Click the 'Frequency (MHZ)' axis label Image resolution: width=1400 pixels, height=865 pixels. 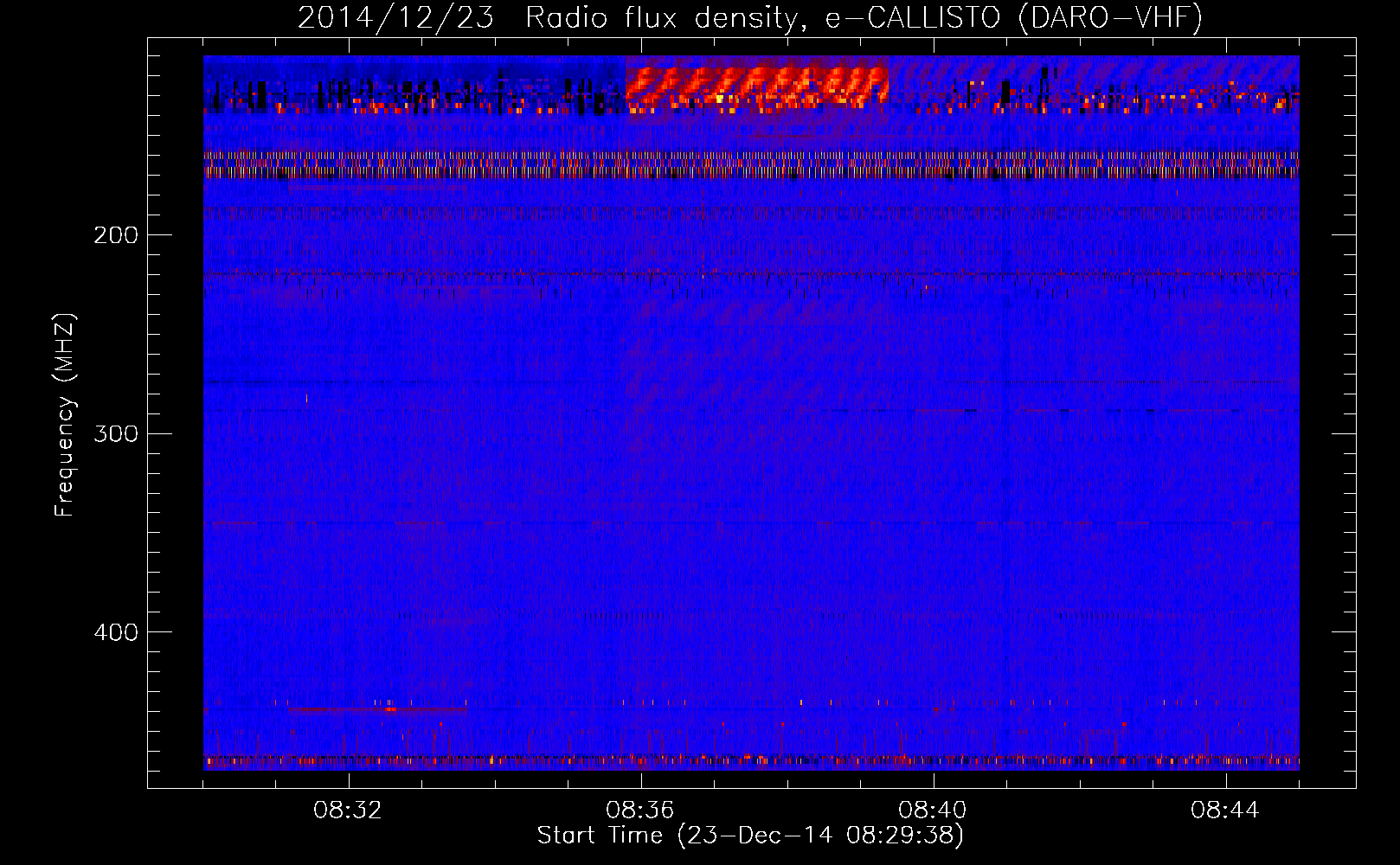tap(65, 414)
